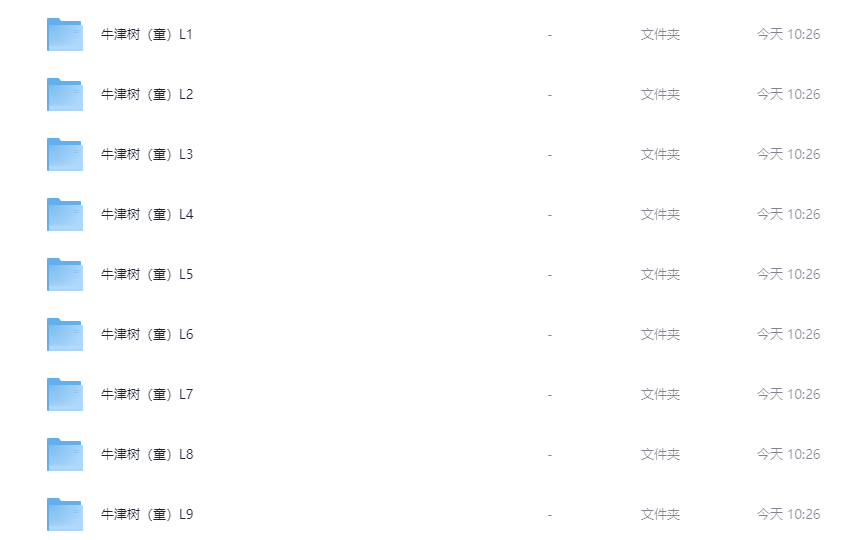Screen dimensions: 856x540
Task: Click the folder icon for 牛津树（童）L3
Action: click(x=65, y=155)
